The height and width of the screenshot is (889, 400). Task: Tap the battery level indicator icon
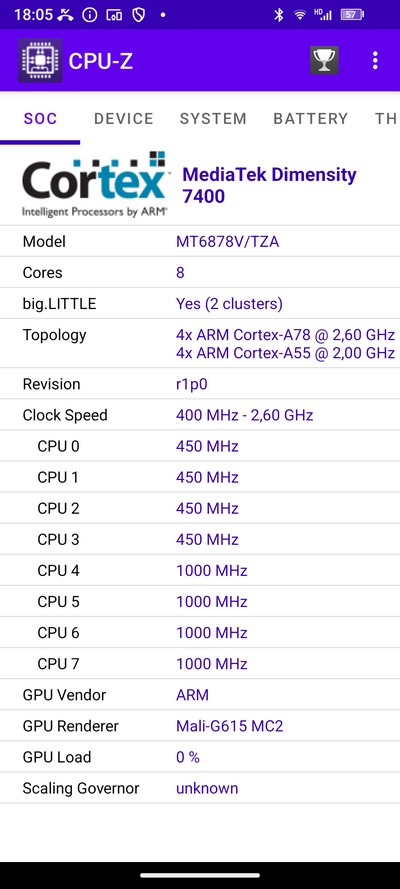(x=352, y=15)
